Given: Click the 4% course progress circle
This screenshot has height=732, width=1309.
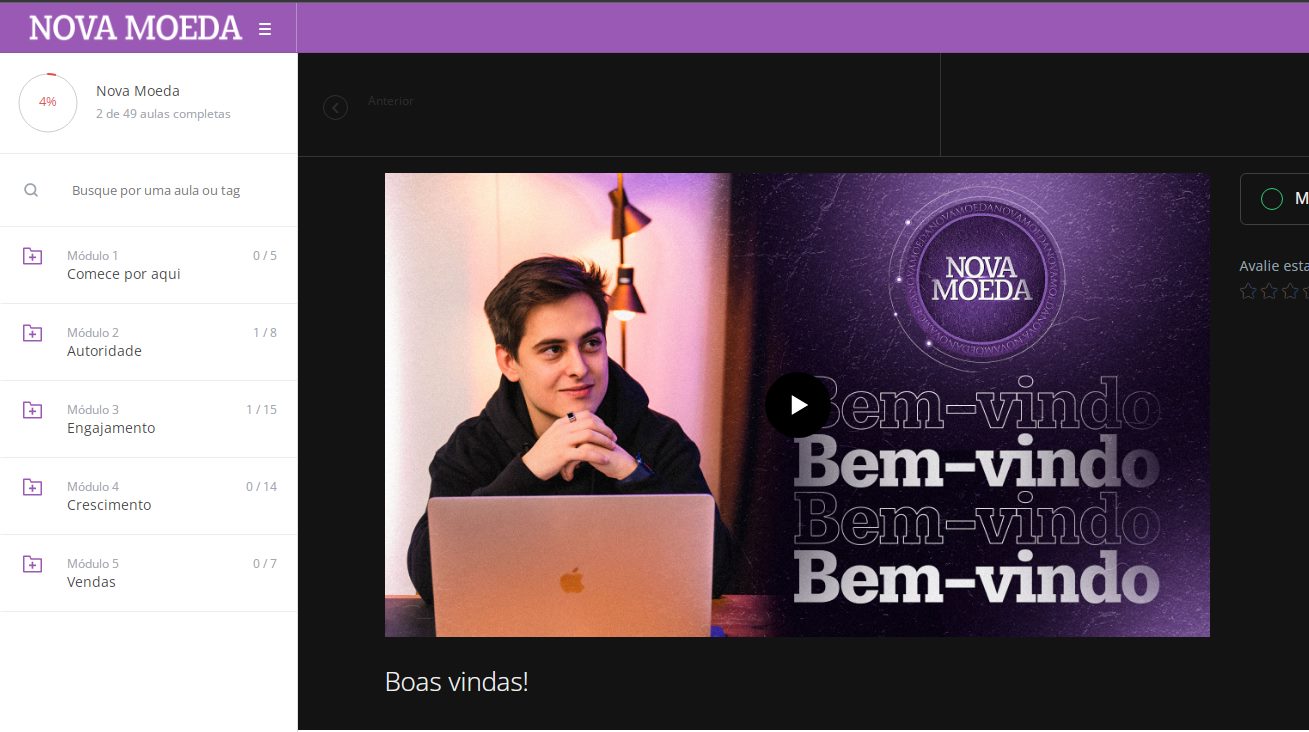Looking at the screenshot, I should pos(48,102).
